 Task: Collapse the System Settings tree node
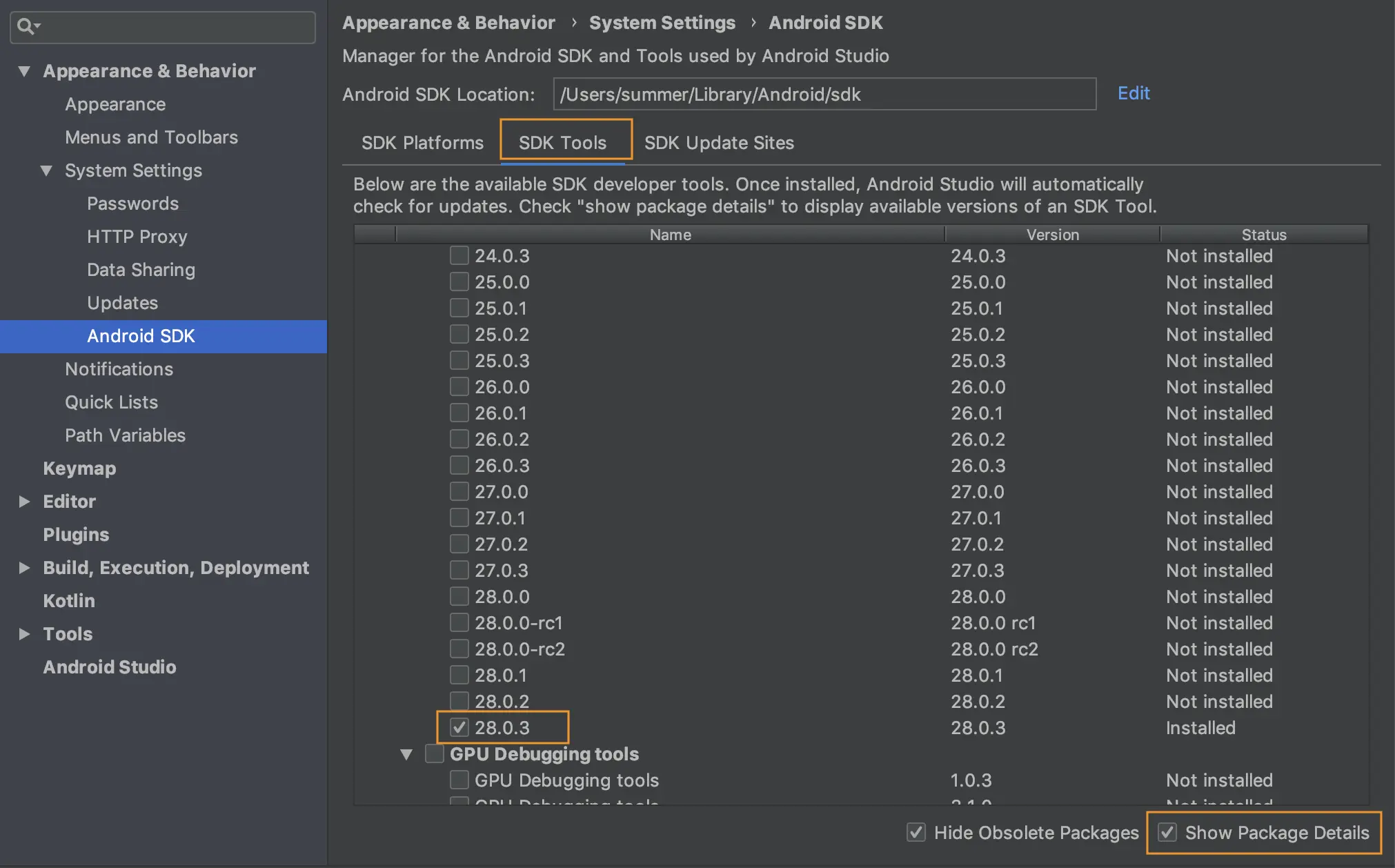[46, 170]
